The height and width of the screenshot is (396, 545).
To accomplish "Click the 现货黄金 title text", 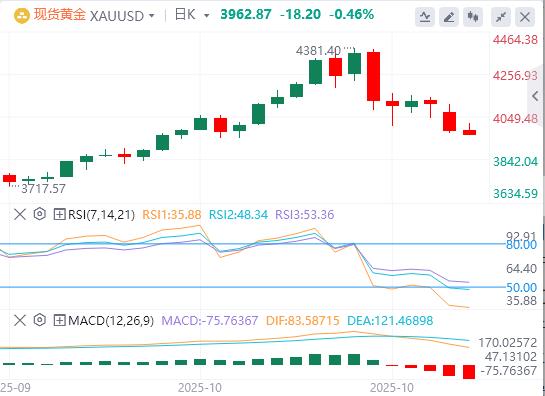I will point(59,15).
